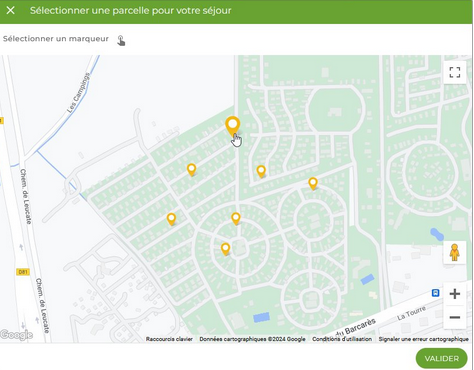Click the VALIDER button

coord(441,358)
